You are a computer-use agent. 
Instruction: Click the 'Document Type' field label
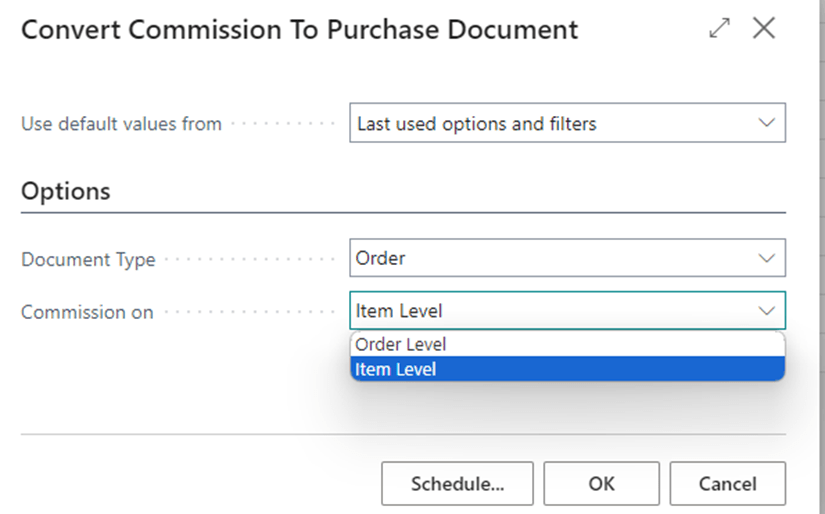(88, 259)
